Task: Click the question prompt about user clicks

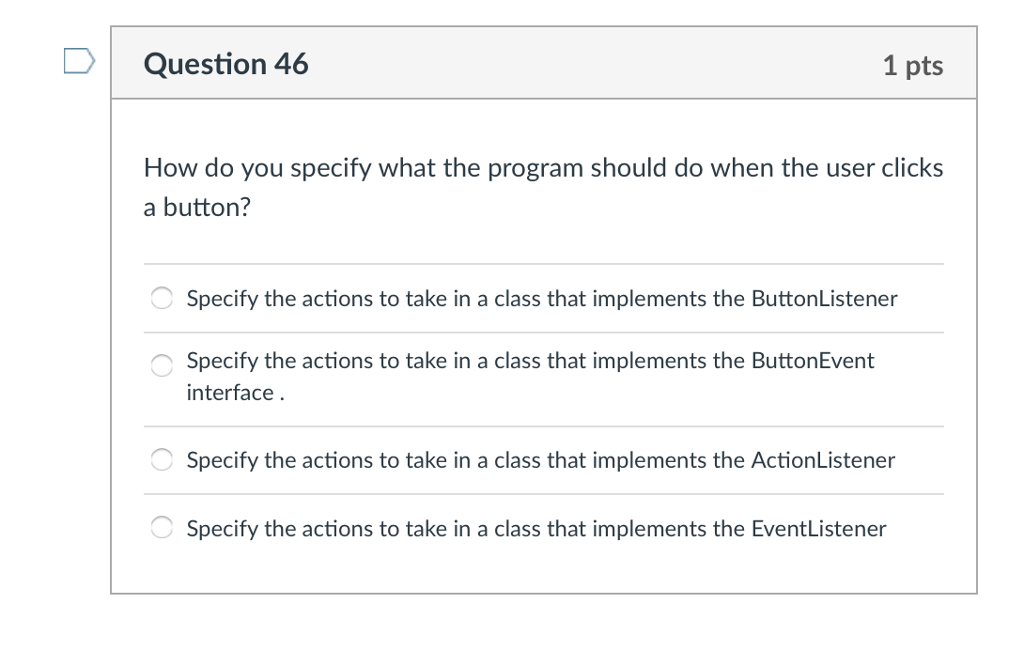Action: [x=543, y=187]
